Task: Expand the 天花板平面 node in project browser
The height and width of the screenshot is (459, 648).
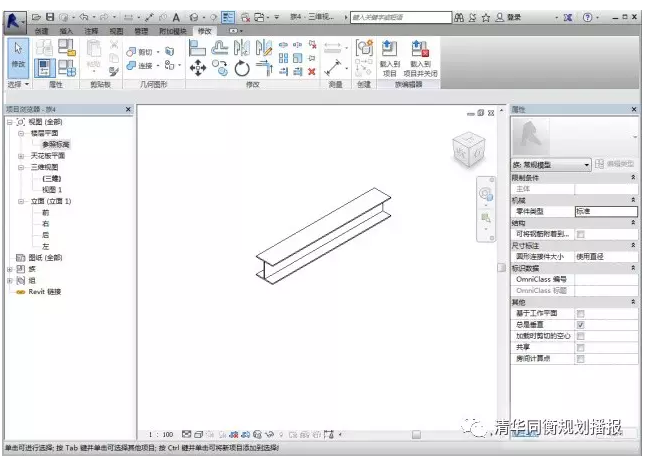Action: click(21, 156)
